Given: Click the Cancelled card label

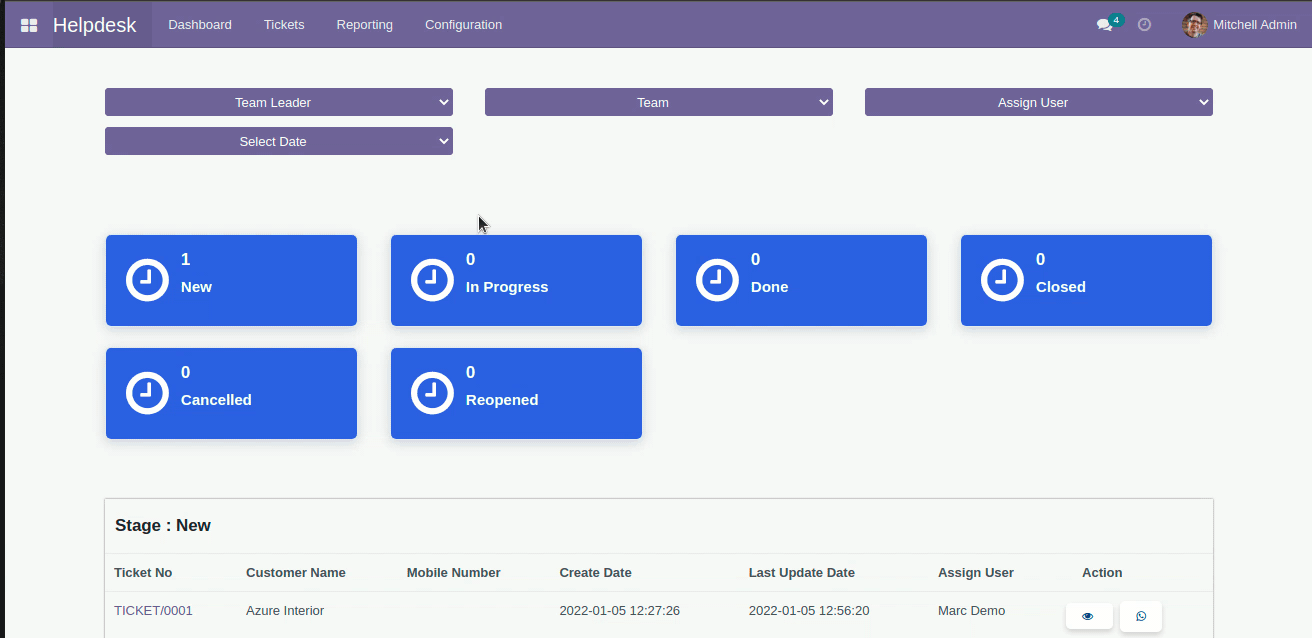Looking at the screenshot, I should point(216,400).
